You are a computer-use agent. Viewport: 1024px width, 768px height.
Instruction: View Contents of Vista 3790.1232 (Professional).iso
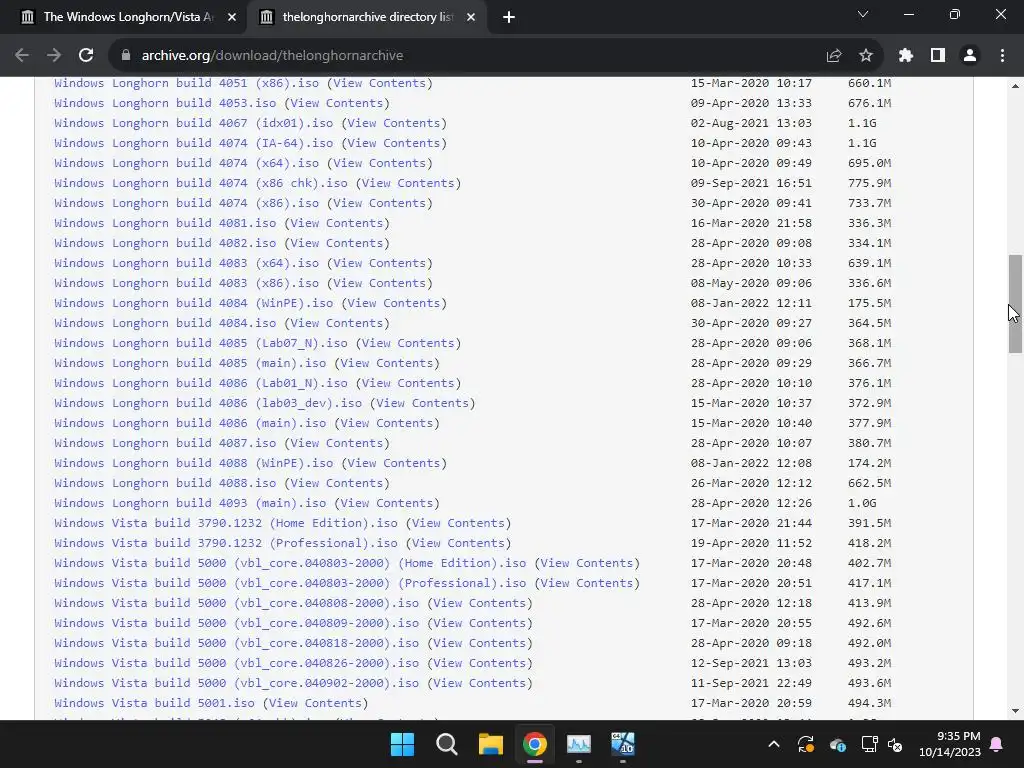point(458,543)
